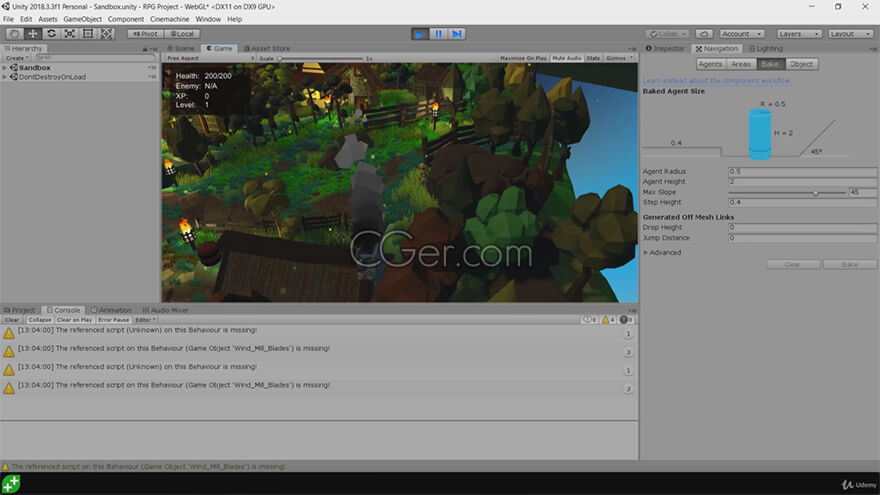Viewport: 880px width, 495px height.
Task: Toggle error messages filter in Console
Action: (627, 320)
